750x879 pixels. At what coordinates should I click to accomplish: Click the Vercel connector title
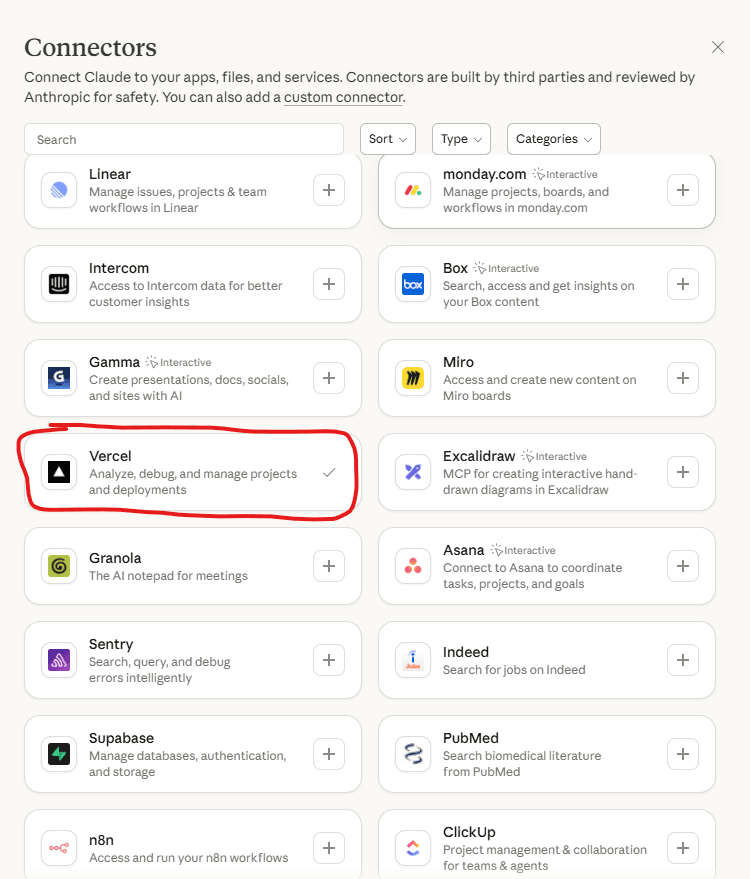tap(110, 456)
